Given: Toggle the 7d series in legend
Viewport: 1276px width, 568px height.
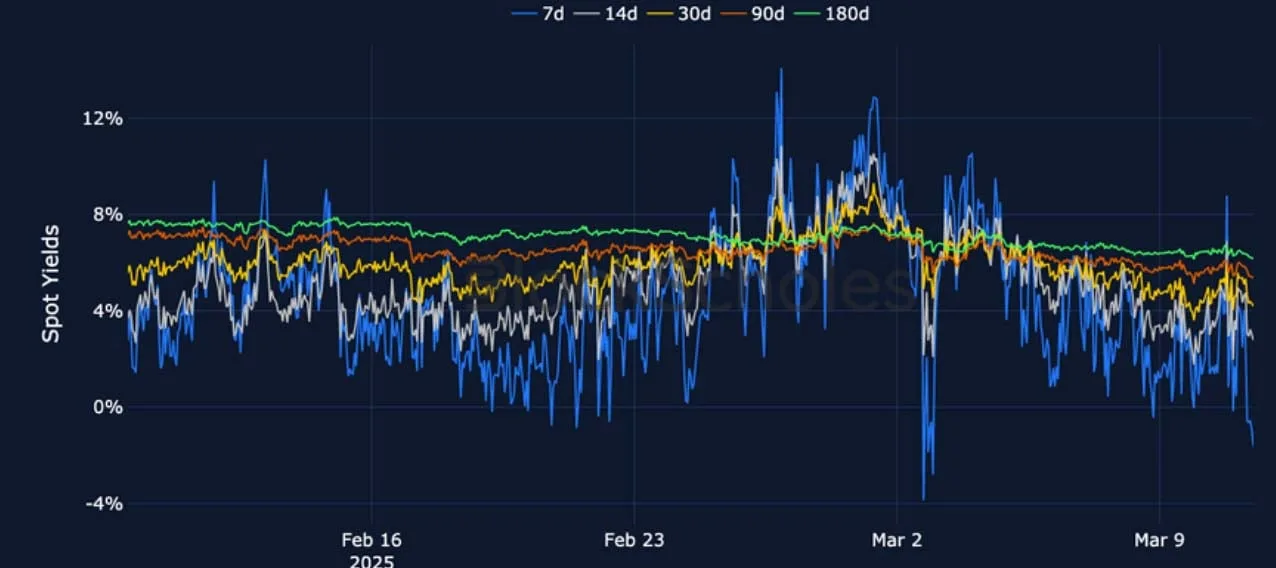Looking at the screenshot, I should tap(537, 13).
